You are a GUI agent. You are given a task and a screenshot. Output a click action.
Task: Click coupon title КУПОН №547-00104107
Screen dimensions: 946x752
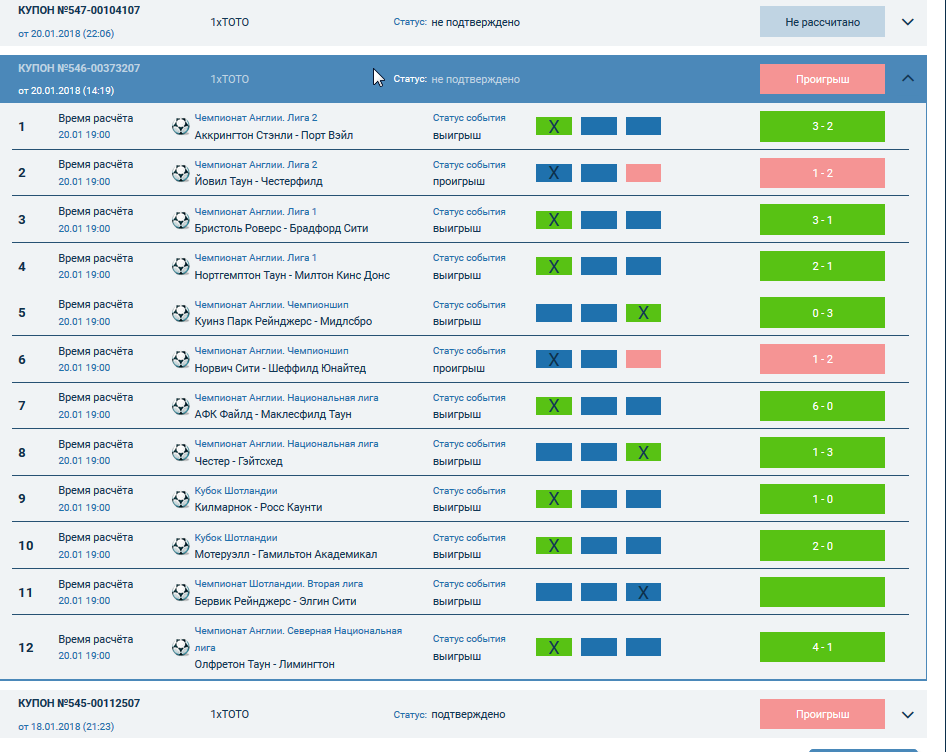[79, 10]
